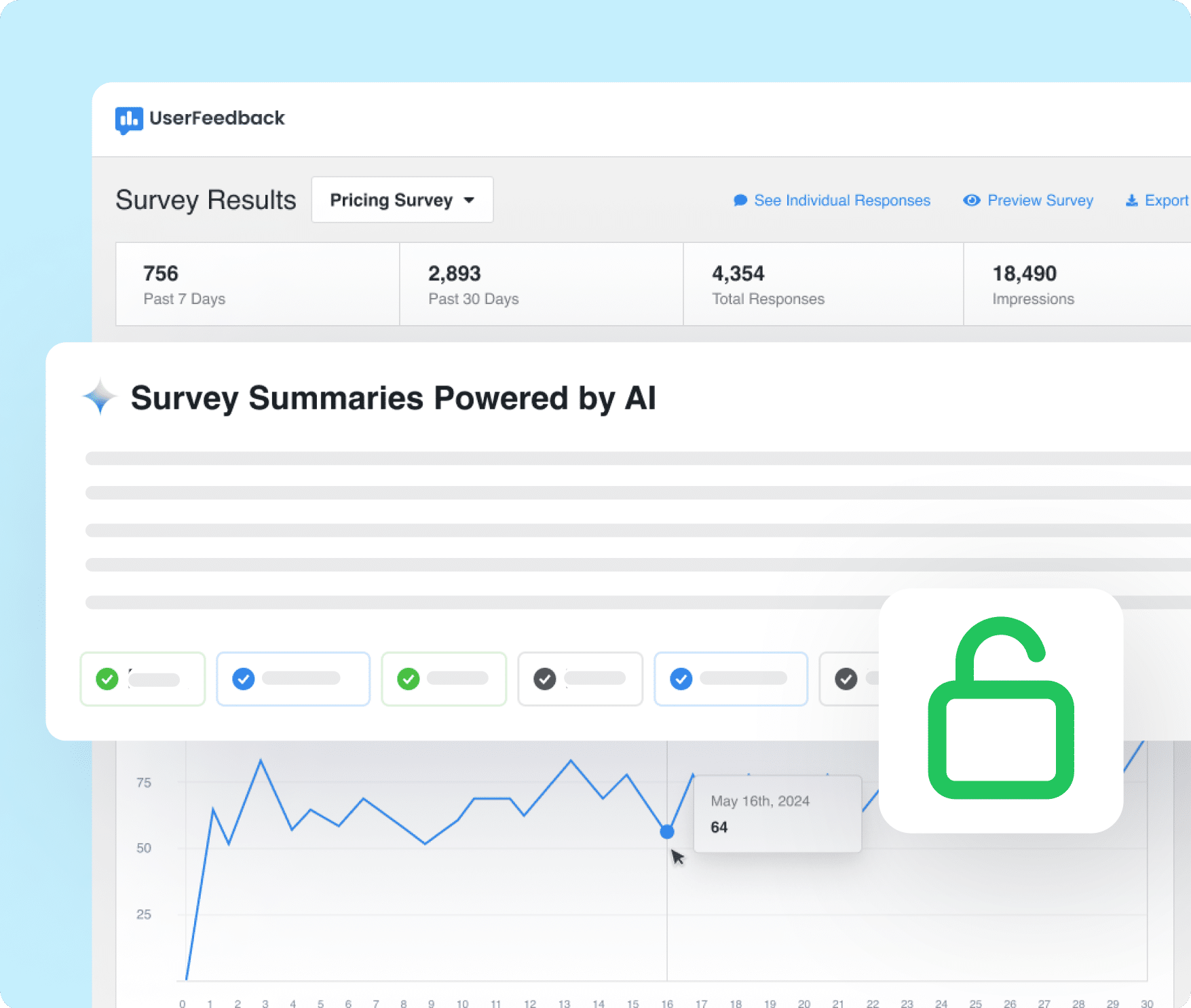Click the speech bubble responses icon
1191x1008 pixels.
740,200
